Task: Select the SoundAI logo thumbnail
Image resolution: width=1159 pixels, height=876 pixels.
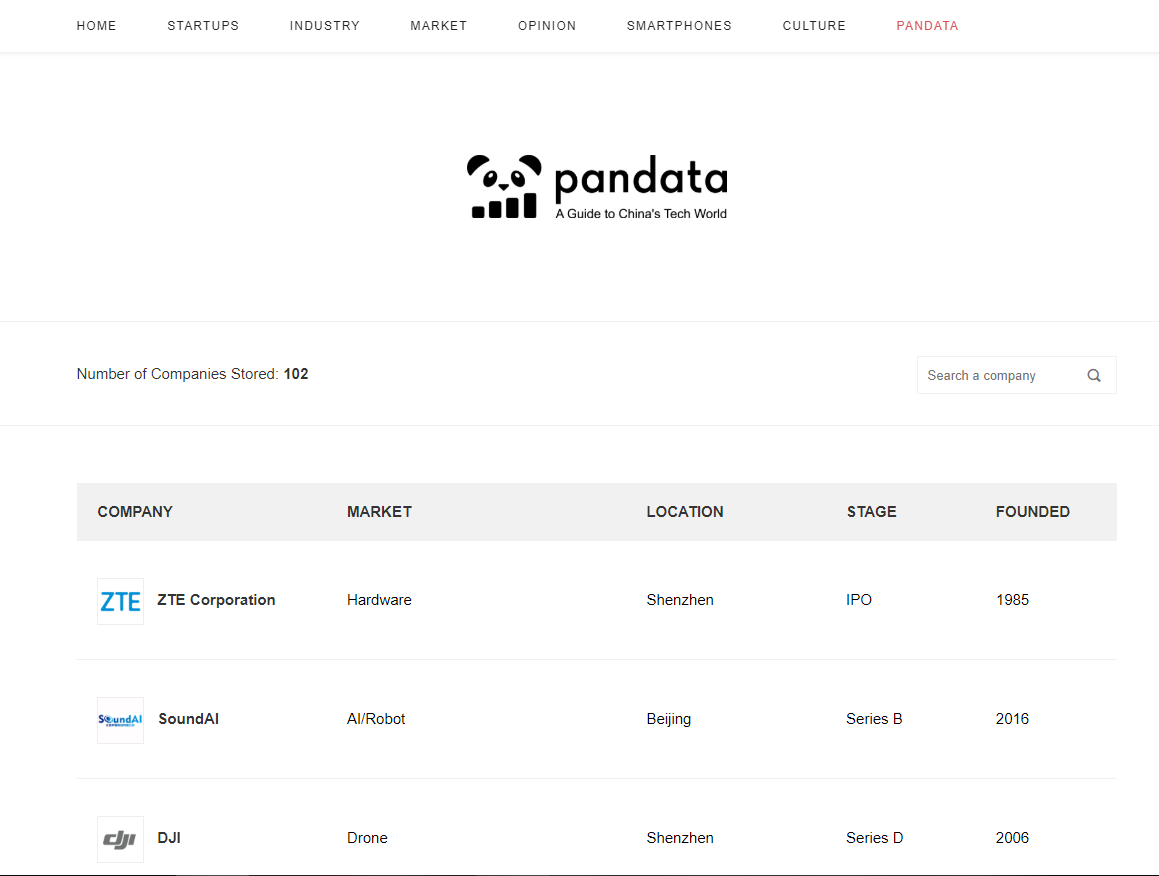Action: coord(120,719)
